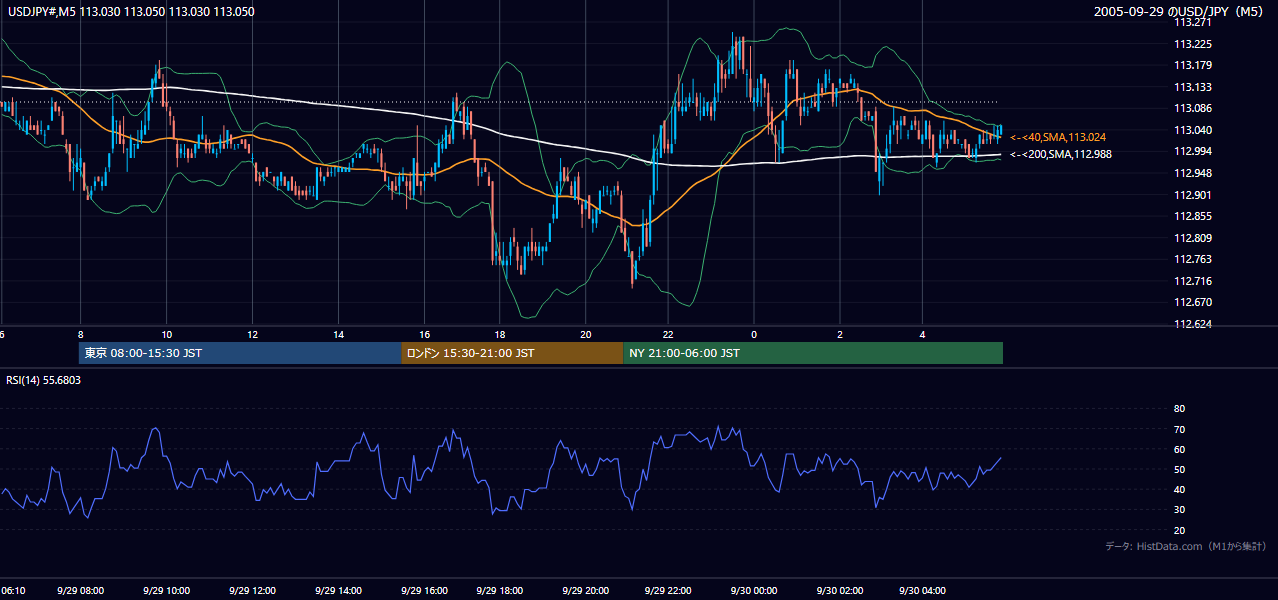The image size is (1278, 600).
Task: Click the white 200 SMA label 112.988
Action: click(1060, 154)
